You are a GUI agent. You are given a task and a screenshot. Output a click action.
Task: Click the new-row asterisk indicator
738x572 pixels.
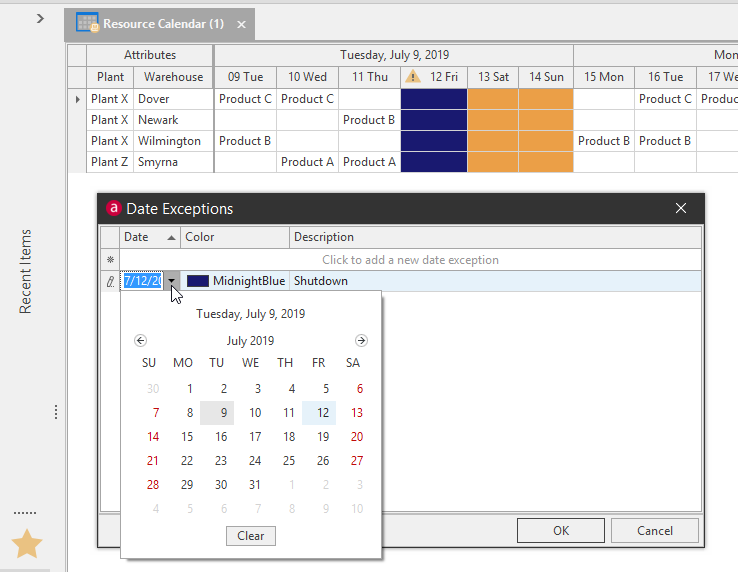111,260
